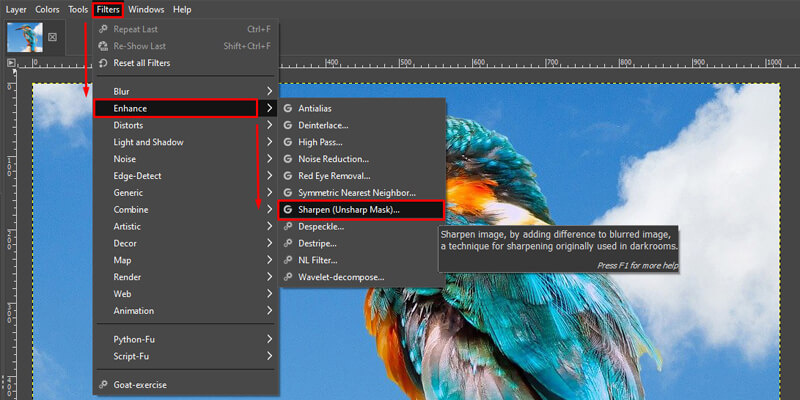
Task: Expand the Map submenu
Action: tap(186, 260)
